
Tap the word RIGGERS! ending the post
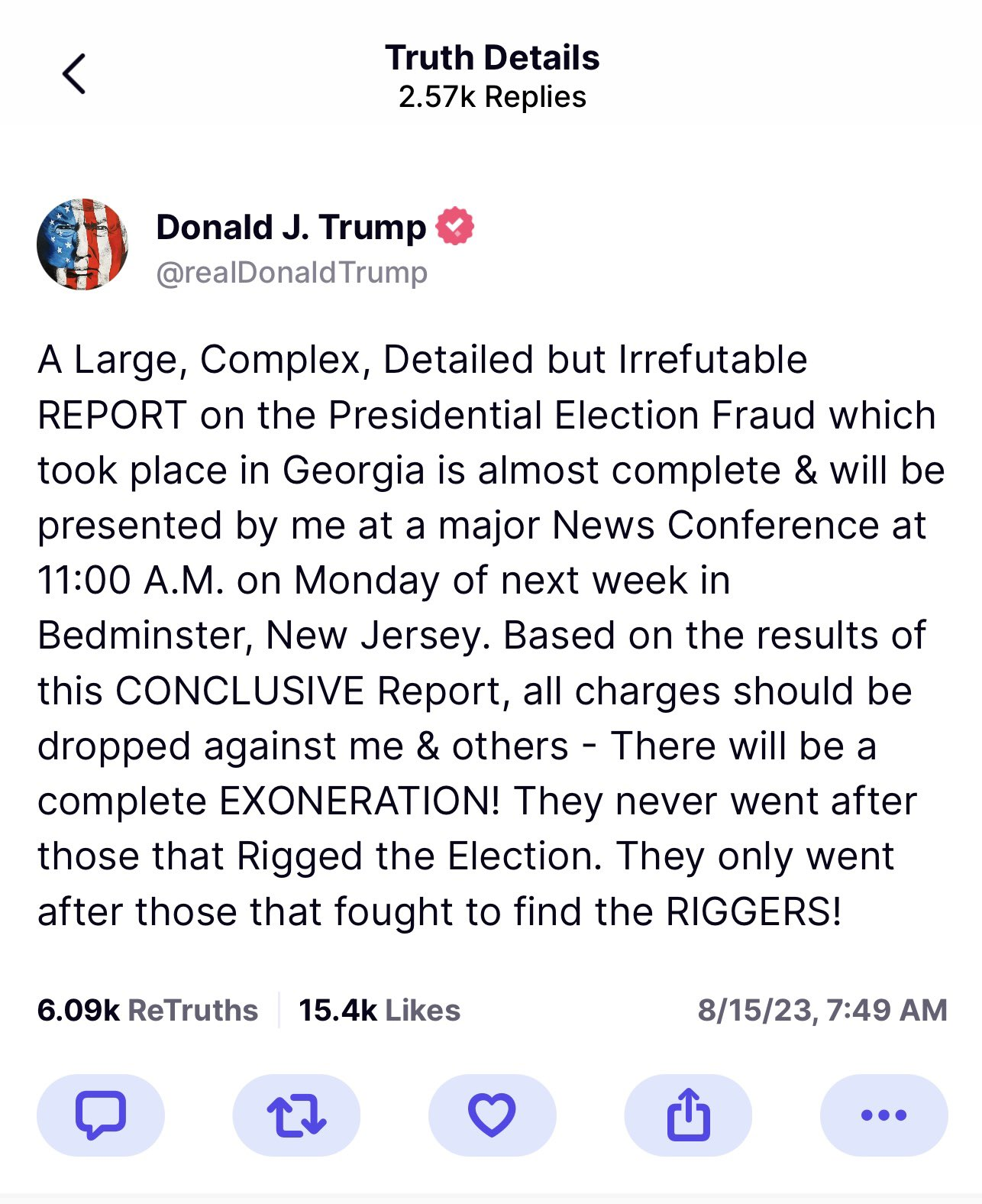(754, 911)
